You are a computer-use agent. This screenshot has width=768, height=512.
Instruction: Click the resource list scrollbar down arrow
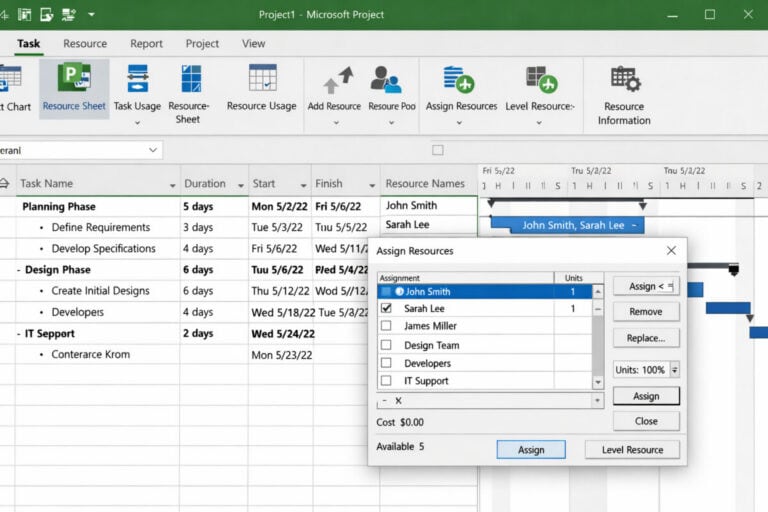click(598, 382)
